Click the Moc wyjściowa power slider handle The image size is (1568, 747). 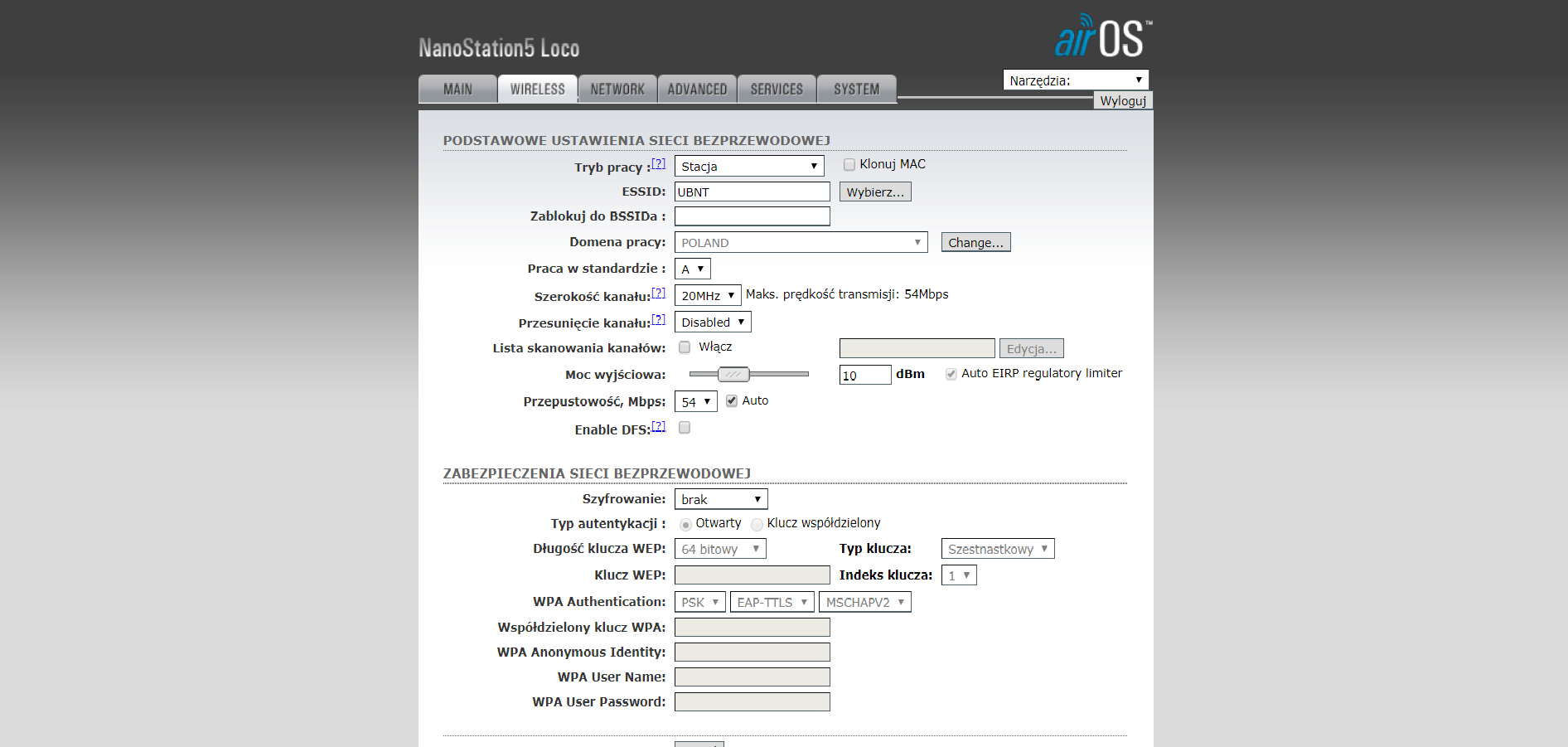pos(733,374)
